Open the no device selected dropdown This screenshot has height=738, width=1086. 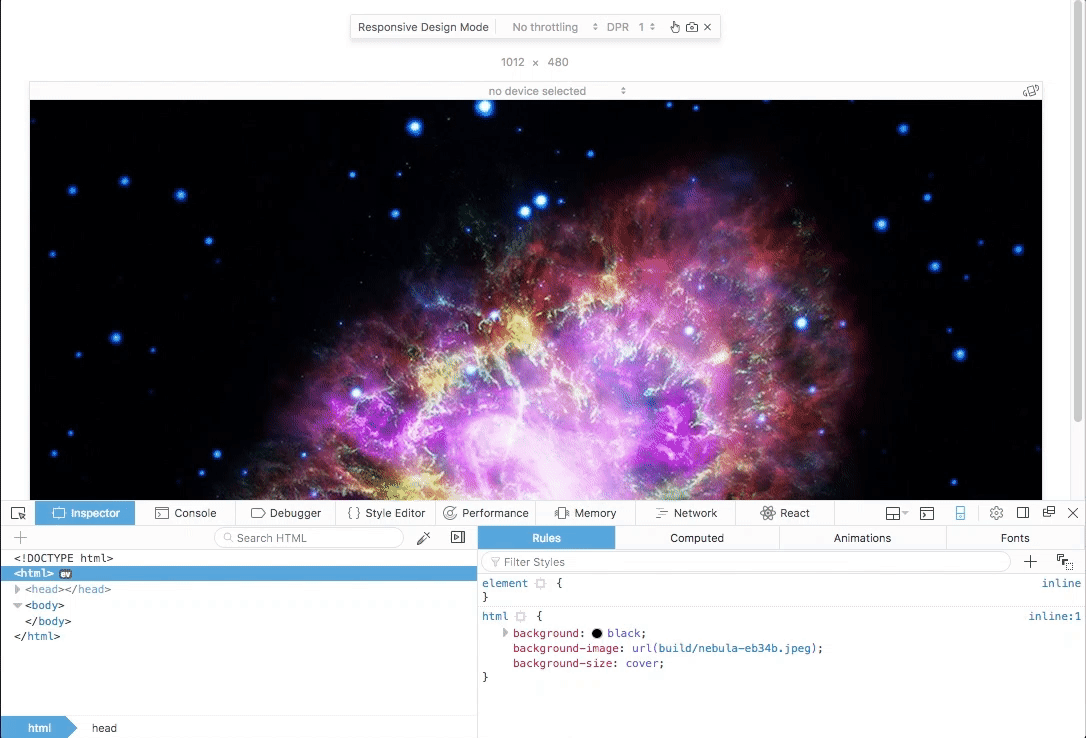[557, 91]
